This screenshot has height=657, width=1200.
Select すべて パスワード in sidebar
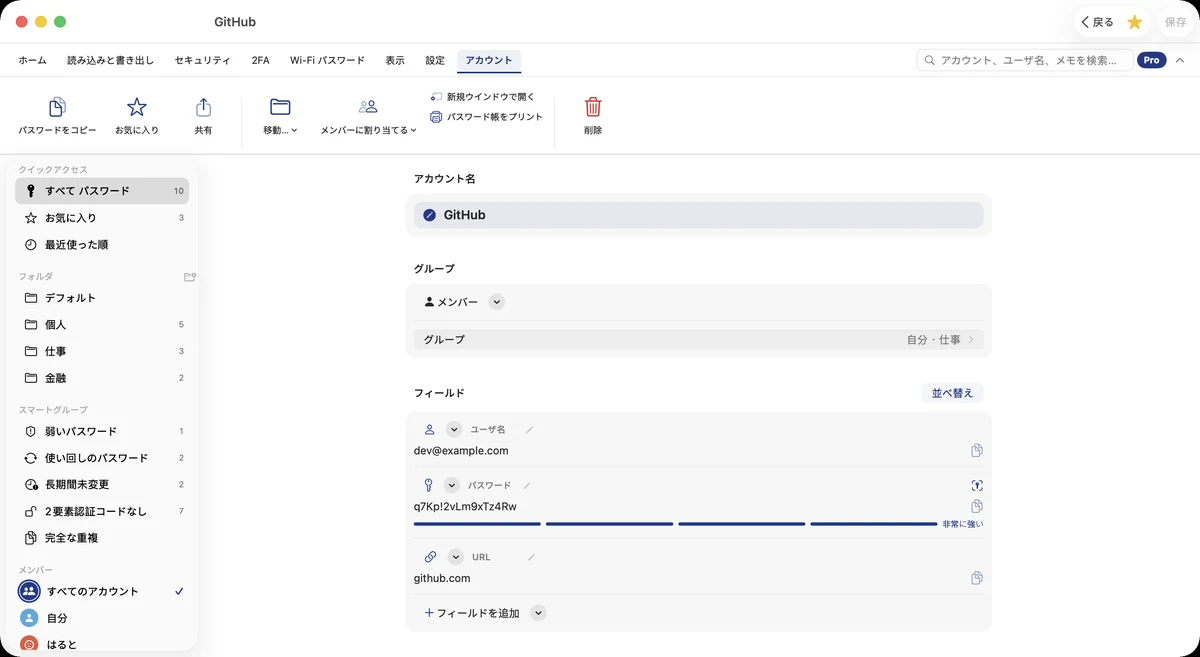tap(102, 191)
